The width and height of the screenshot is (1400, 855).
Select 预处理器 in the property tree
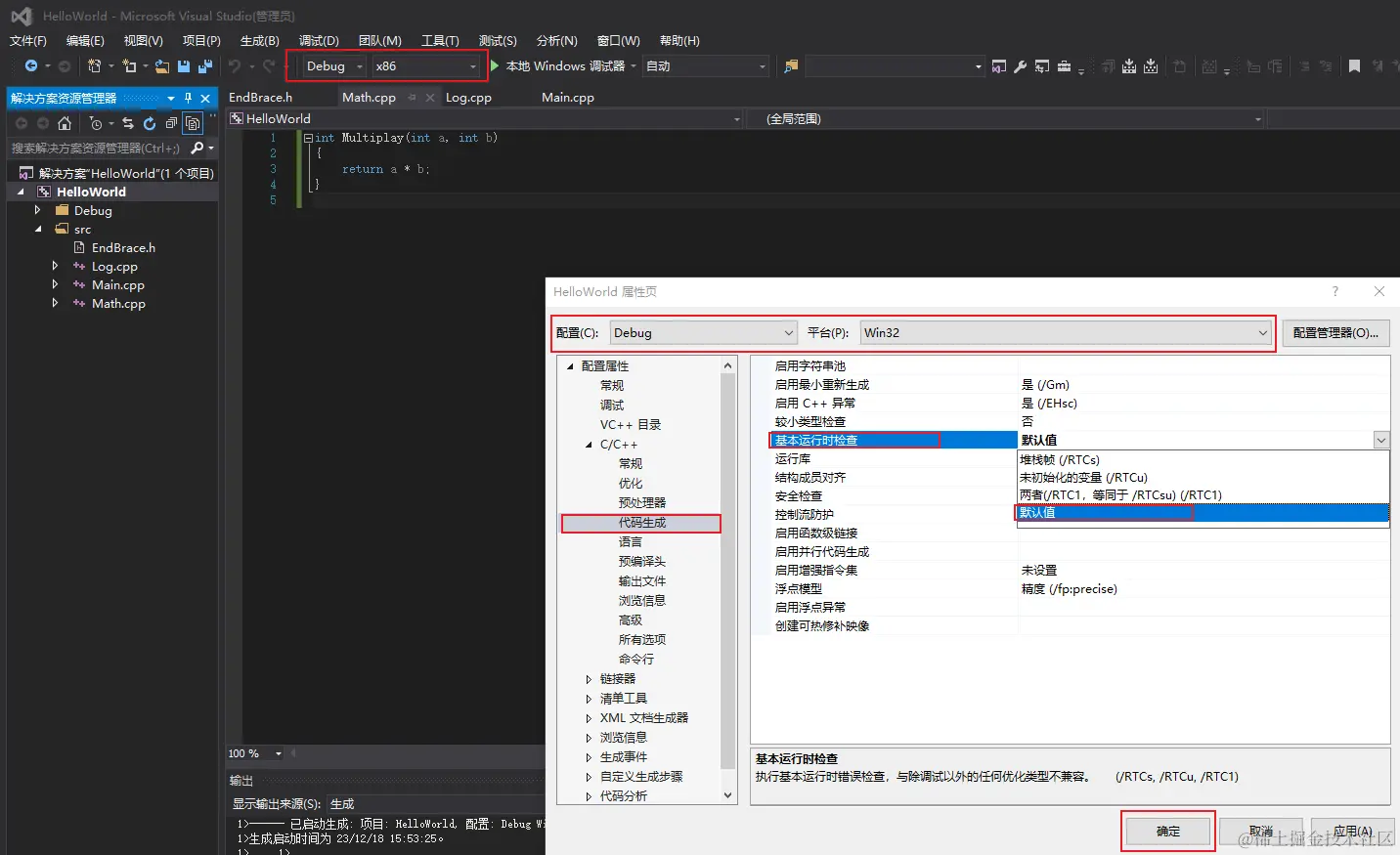click(x=641, y=503)
